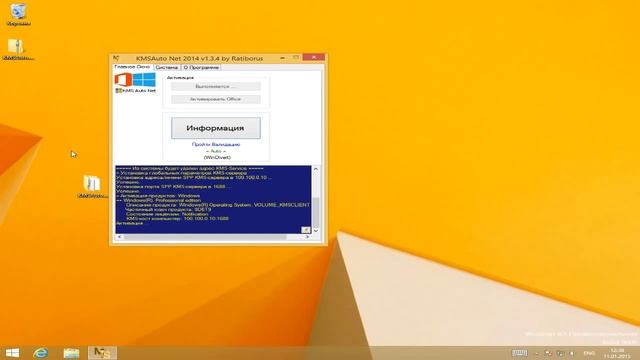The height and width of the screenshot is (360, 640).
Task: Minimize the KMSAuto Net window
Action: [x=282, y=58]
